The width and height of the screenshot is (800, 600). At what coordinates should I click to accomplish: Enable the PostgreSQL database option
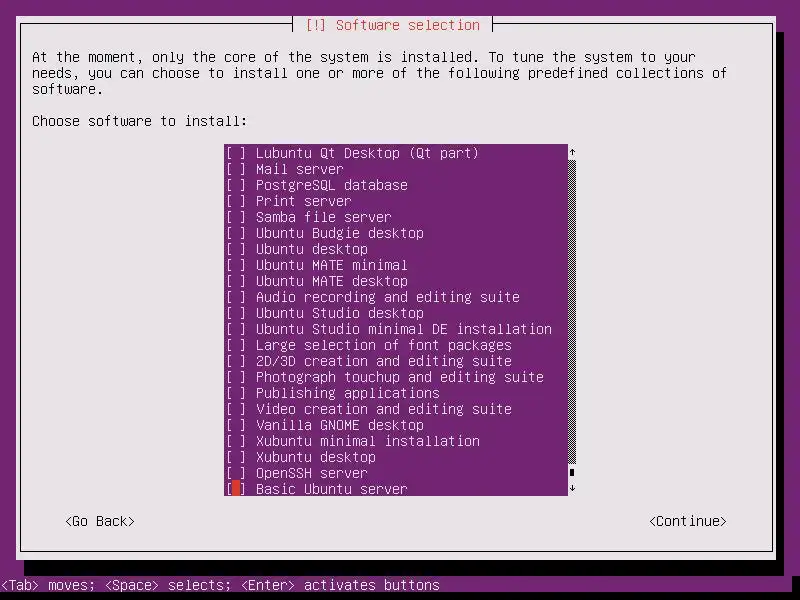click(x=236, y=185)
